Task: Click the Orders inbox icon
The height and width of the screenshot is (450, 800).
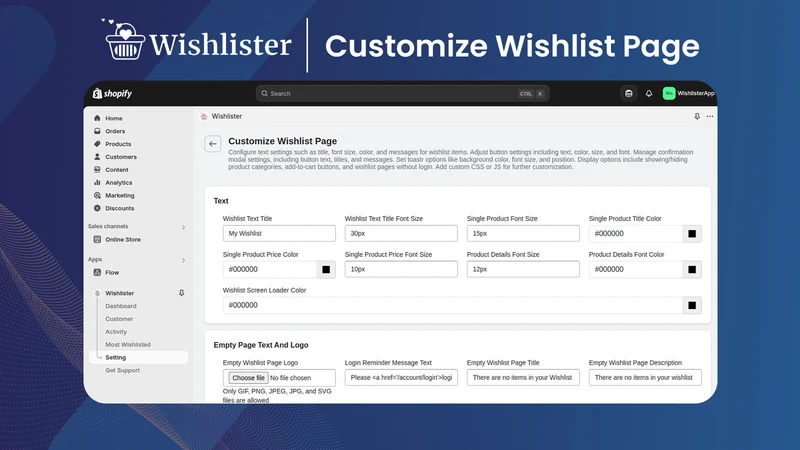Action: coord(97,131)
